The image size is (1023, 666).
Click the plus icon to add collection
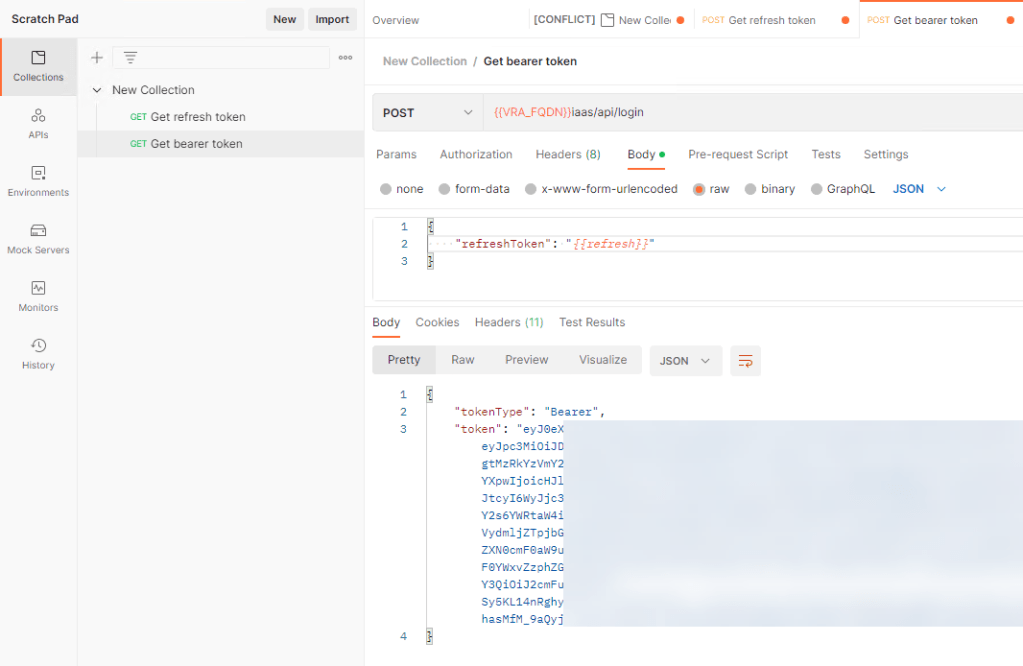point(97,58)
